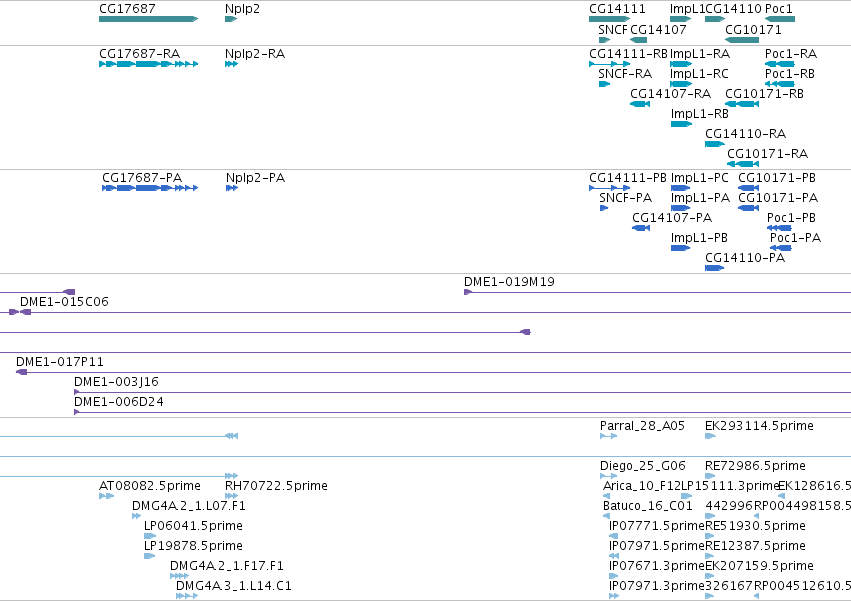This screenshot has height=601, width=851.
Task: Select protein label "SNCF-PA"
Action: 626,198
